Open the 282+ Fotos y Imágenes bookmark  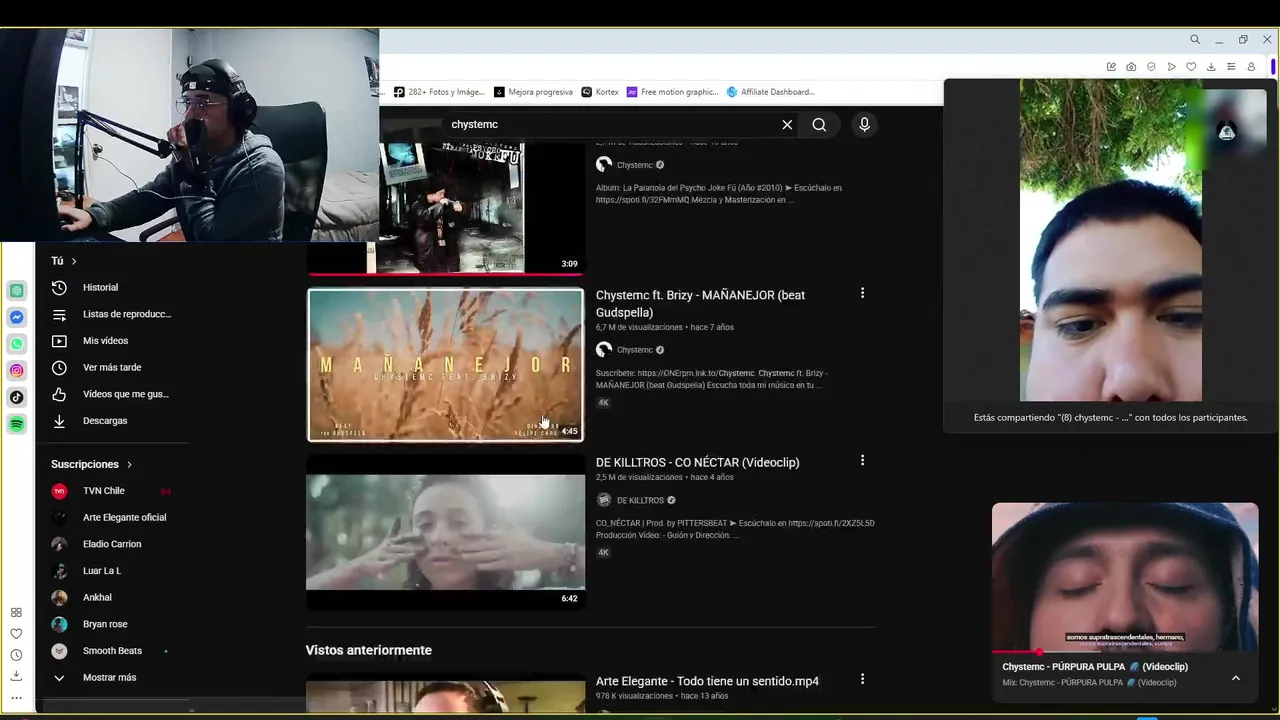pyautogui.click(x=439, y=92)
